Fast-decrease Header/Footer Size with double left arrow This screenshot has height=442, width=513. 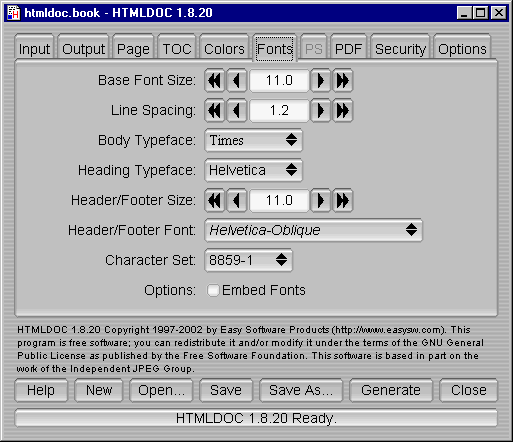pyautogui.click(x=215, y=200)
